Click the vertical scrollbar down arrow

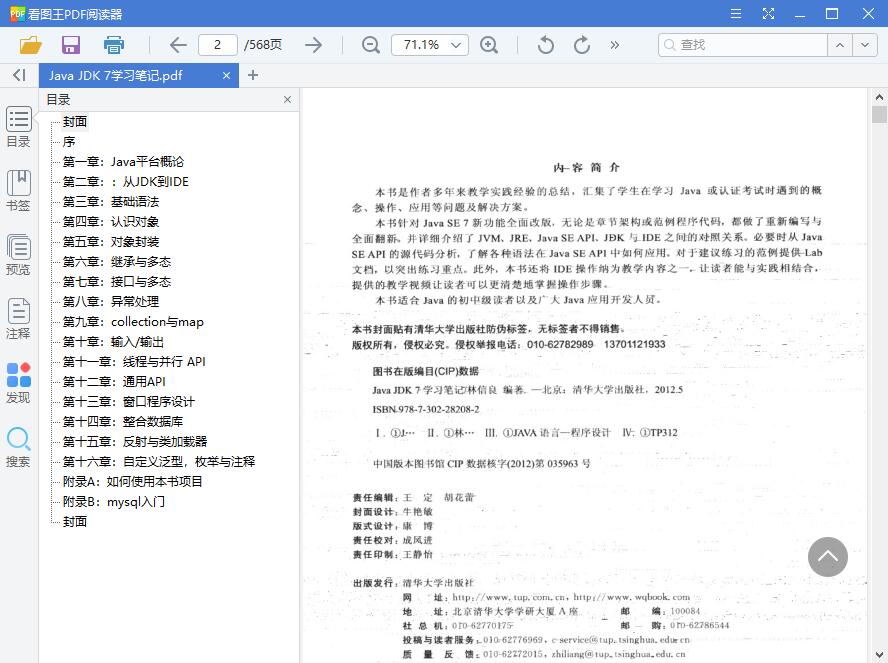(x=879, y=656)
